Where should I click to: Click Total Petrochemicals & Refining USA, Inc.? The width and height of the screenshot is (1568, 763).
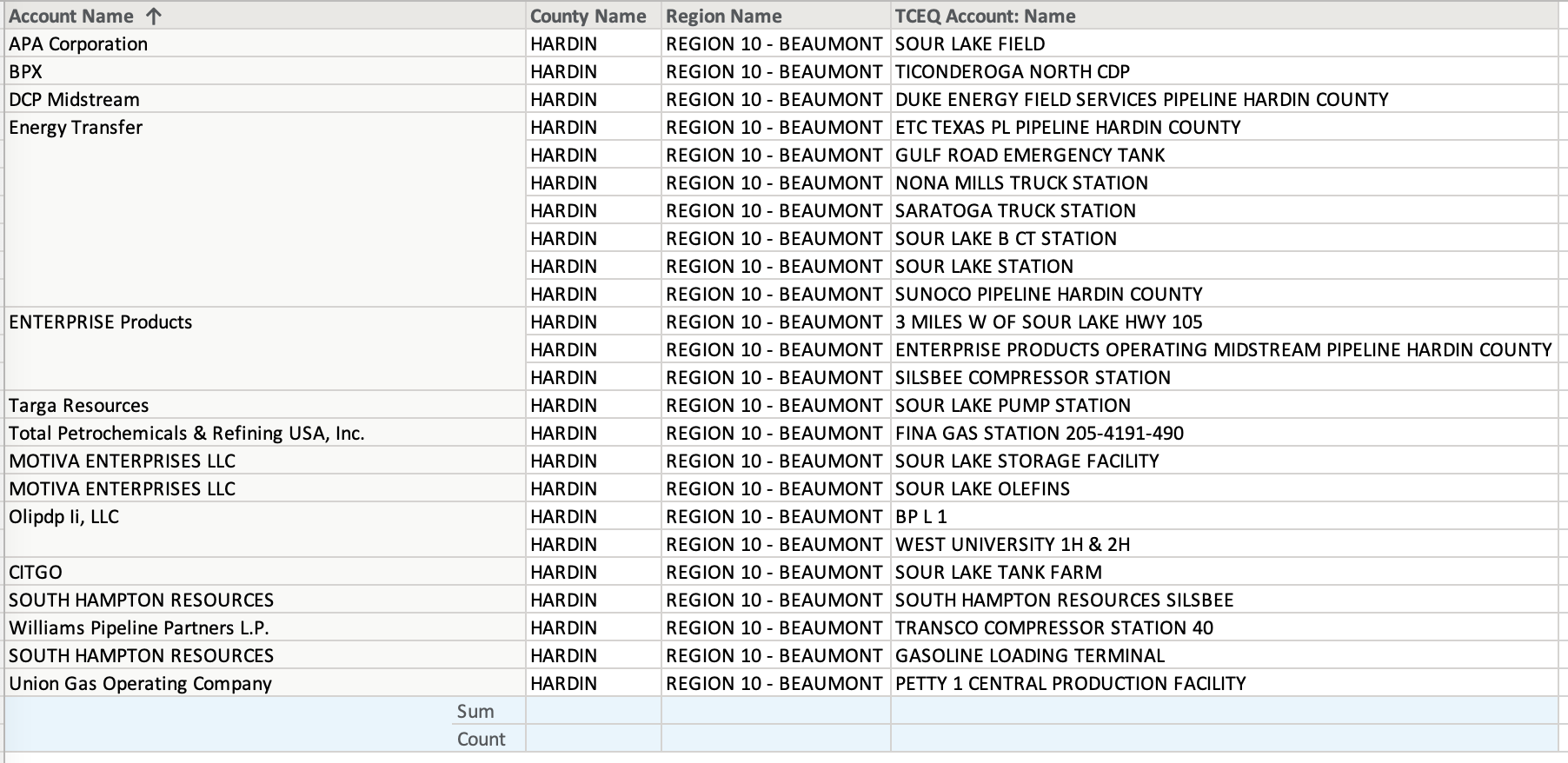pos(186,434)
